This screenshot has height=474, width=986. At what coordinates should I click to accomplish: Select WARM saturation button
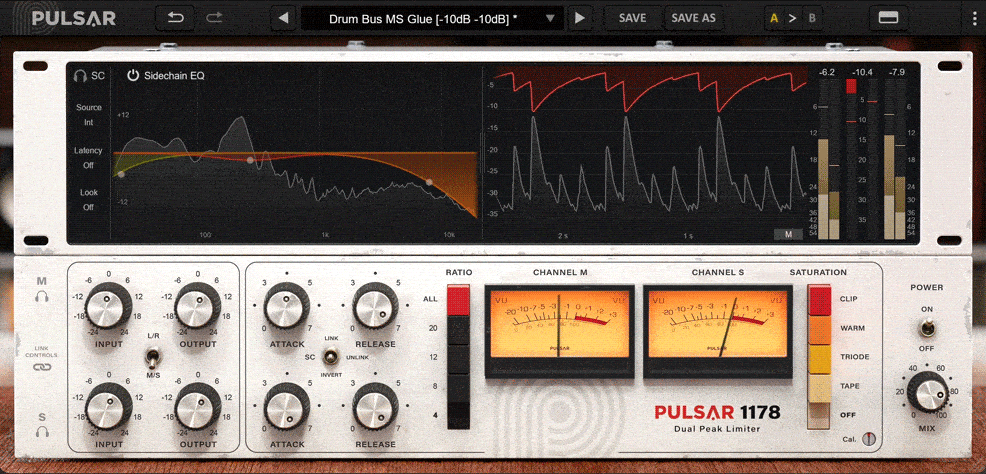coord(819,329)
